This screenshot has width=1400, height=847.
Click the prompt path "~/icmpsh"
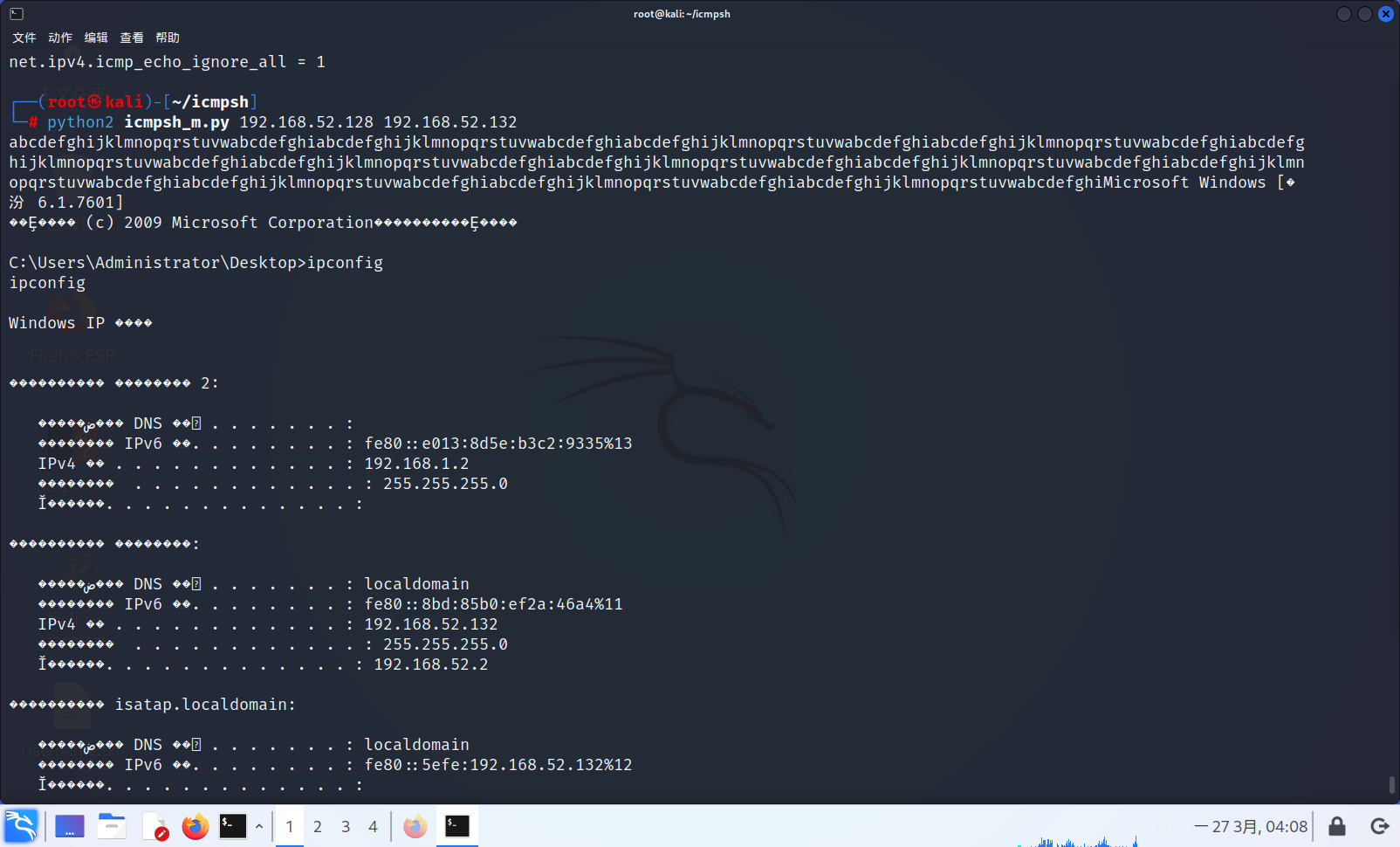tap(210, 102)
